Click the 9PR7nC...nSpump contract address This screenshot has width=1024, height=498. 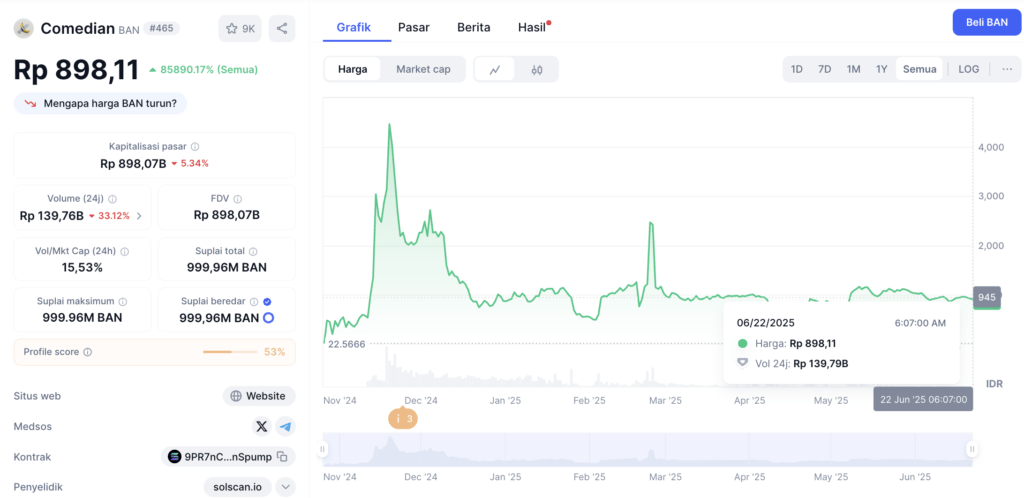pos(228,457)
